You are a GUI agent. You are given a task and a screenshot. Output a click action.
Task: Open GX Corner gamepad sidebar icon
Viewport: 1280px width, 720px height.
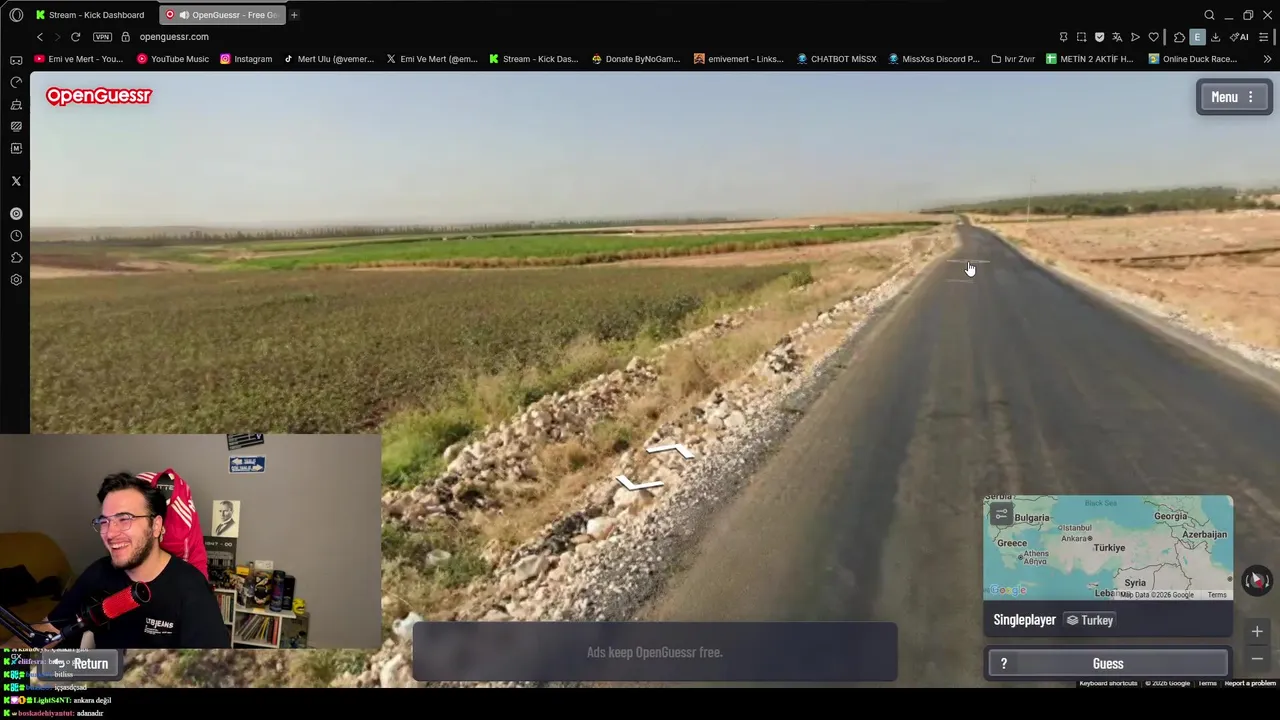coord(16,60)
